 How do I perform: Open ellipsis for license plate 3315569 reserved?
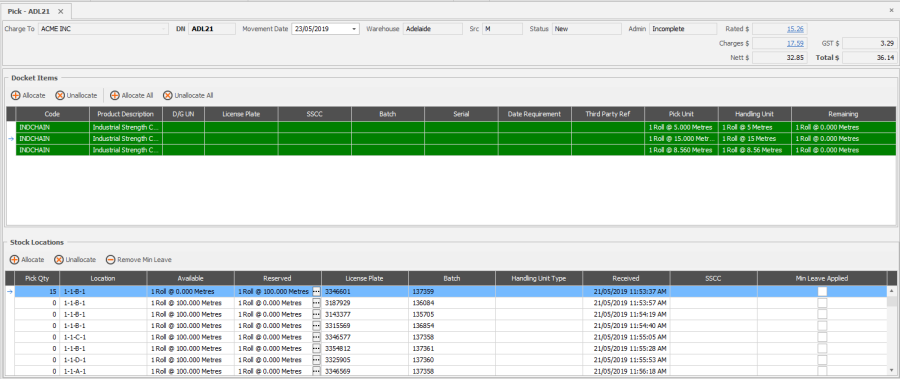coord(316,326)
